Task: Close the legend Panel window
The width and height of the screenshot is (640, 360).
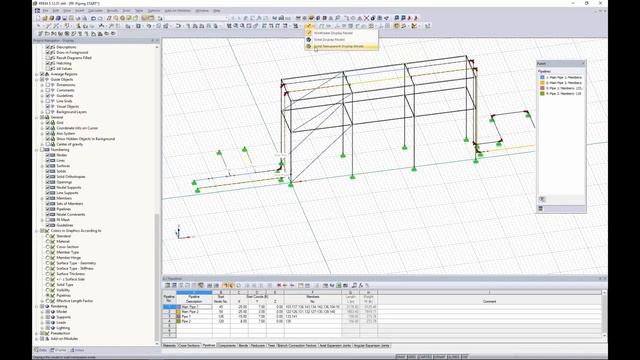Action: coord(583,64)
